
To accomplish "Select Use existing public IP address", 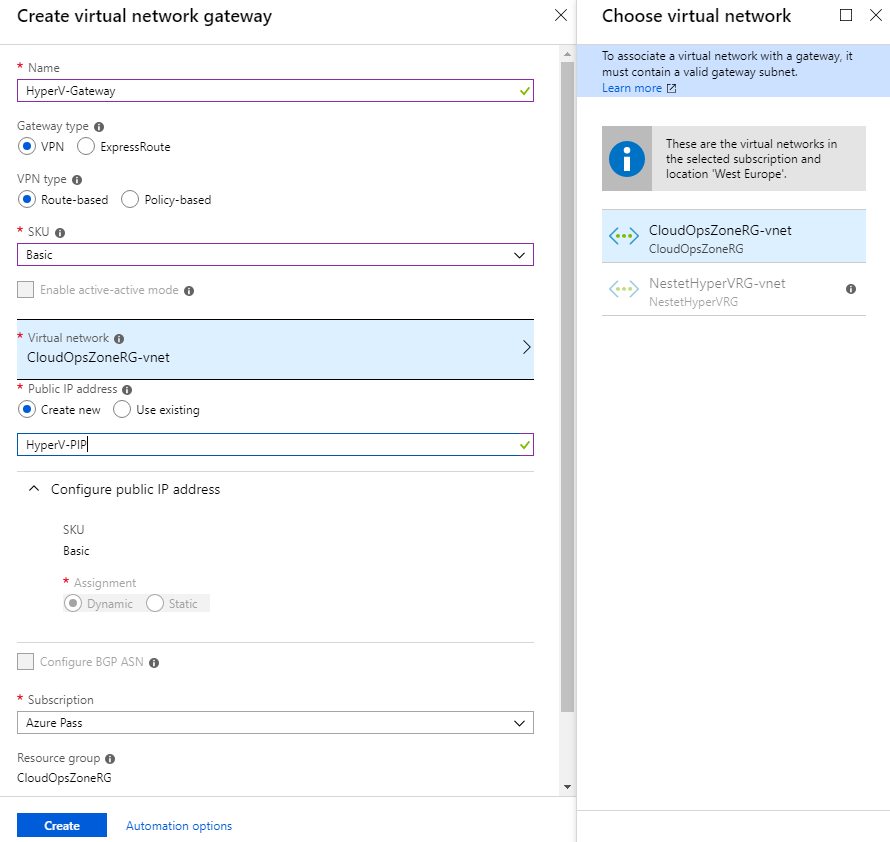I will [121, 409].
